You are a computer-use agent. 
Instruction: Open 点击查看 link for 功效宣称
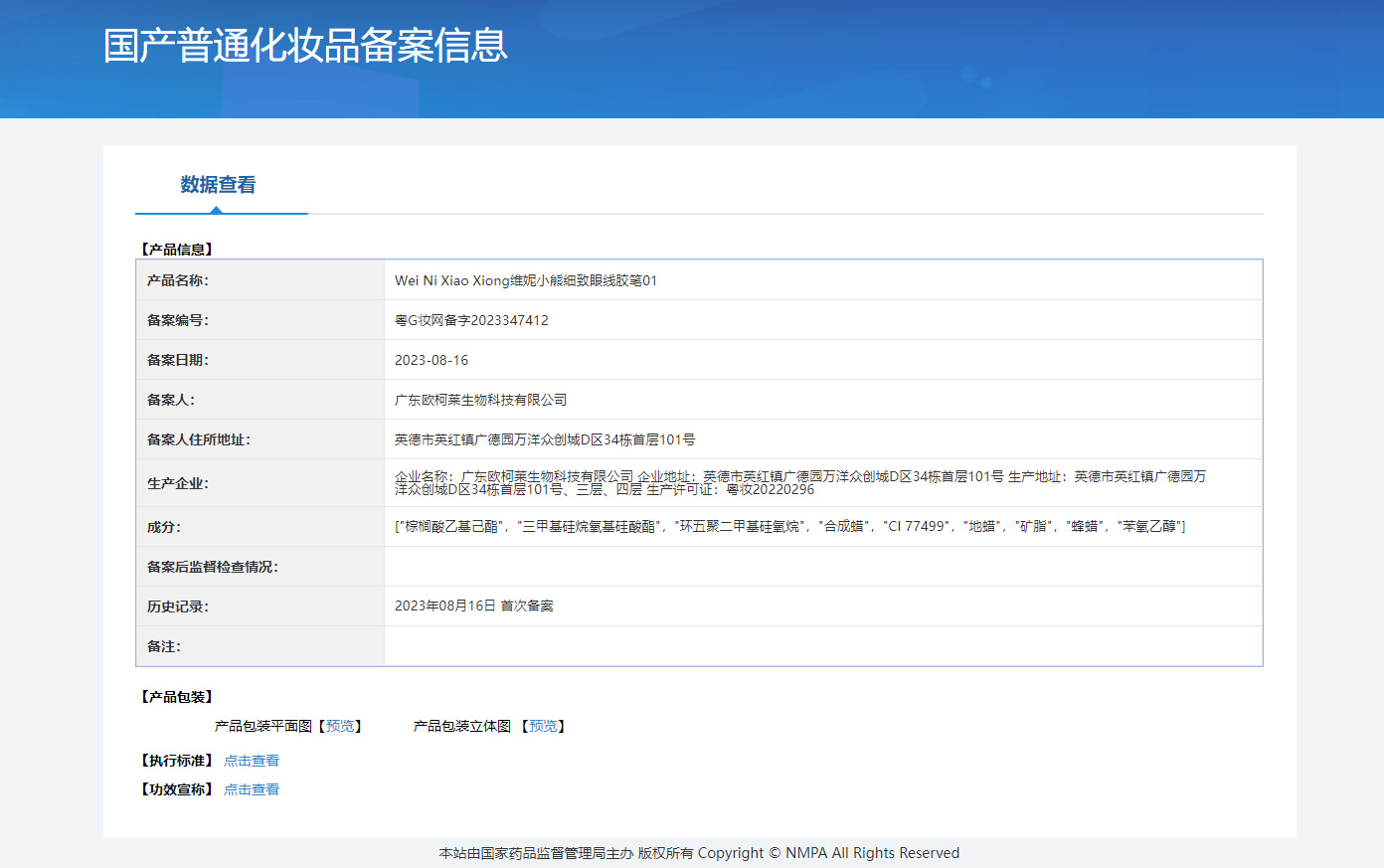[252, 789]
